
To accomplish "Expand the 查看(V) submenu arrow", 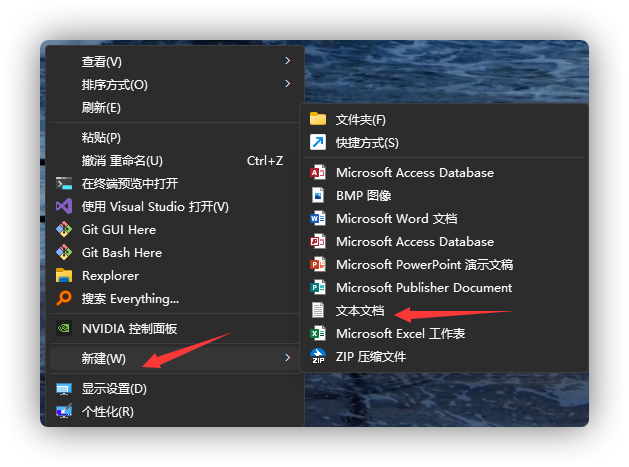I will coord(287,61).
